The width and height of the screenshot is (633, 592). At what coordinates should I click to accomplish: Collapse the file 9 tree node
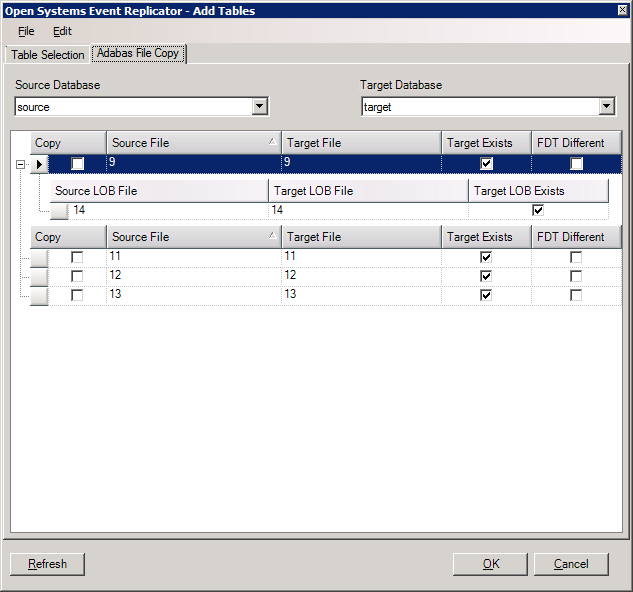point(20,164)
